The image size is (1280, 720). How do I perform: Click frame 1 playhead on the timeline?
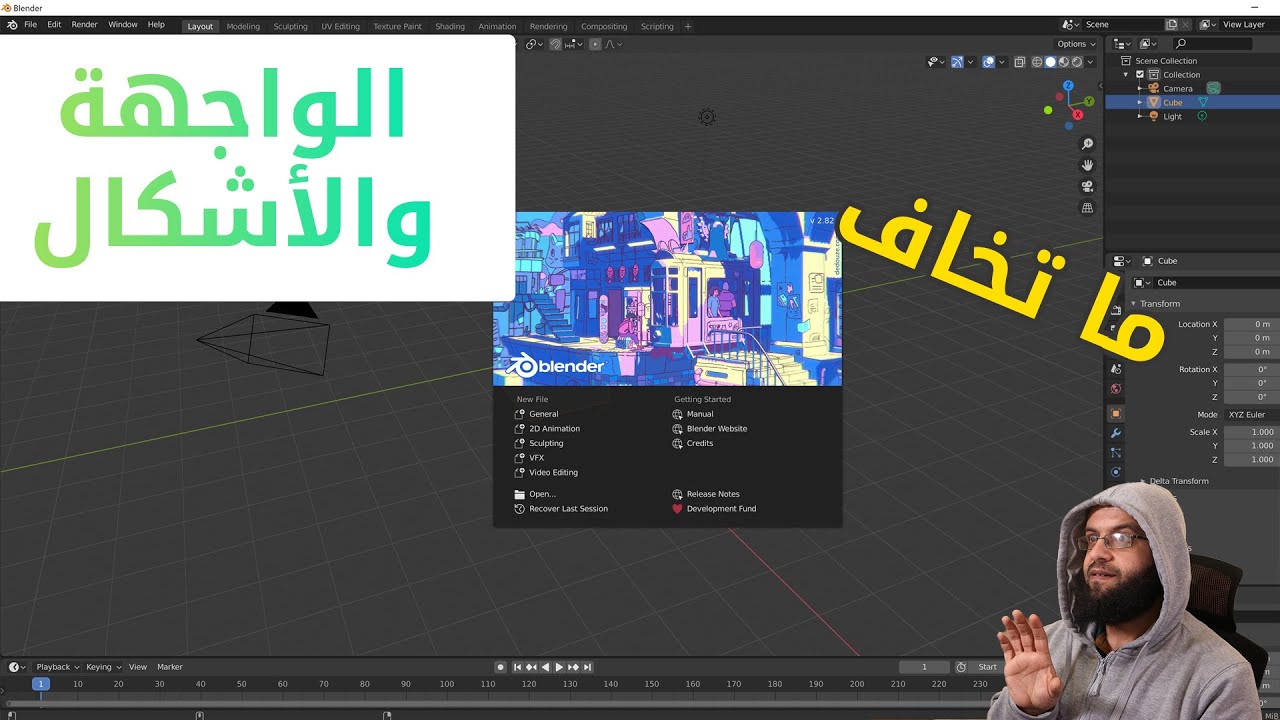point(41,684)
